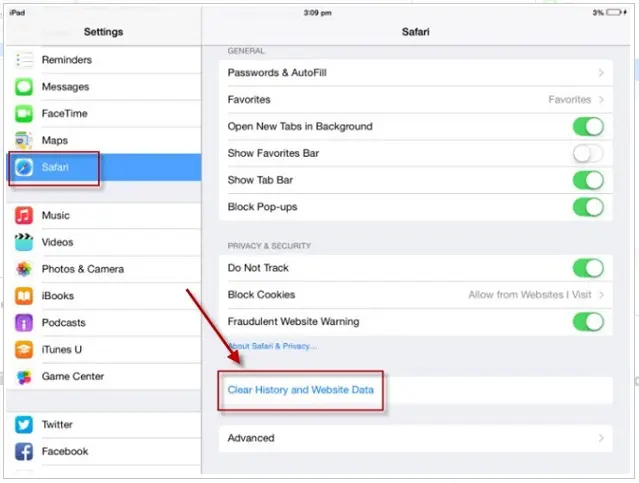This screenshot has height=483, width=639.
Task: Select Videos in the Settings list
Action: pyautogui.click(x=104, y=242)
